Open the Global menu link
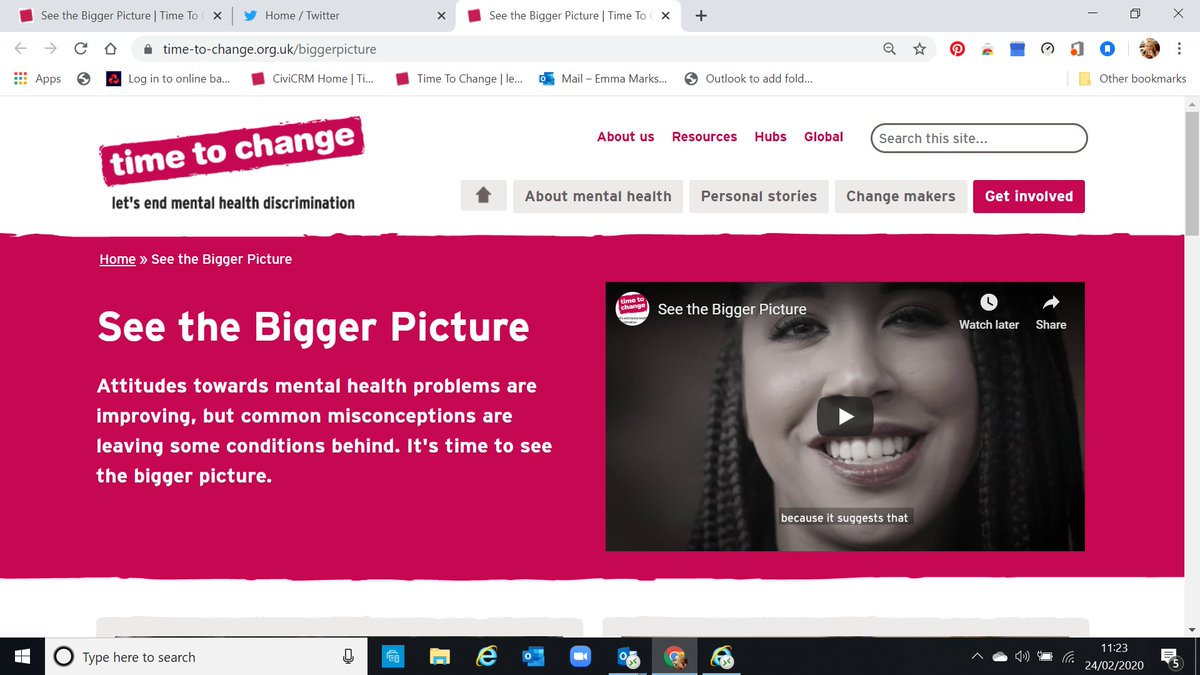 tap(823, 137)
